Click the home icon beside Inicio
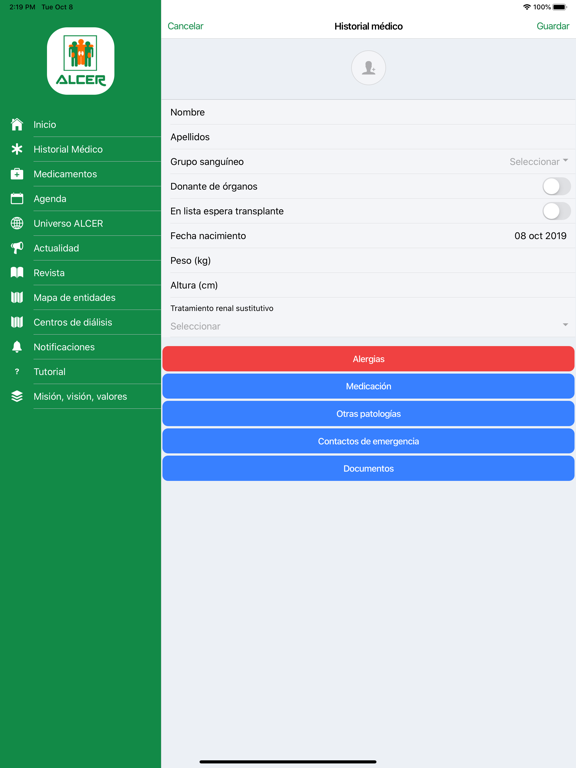 [x=17, y=124]
